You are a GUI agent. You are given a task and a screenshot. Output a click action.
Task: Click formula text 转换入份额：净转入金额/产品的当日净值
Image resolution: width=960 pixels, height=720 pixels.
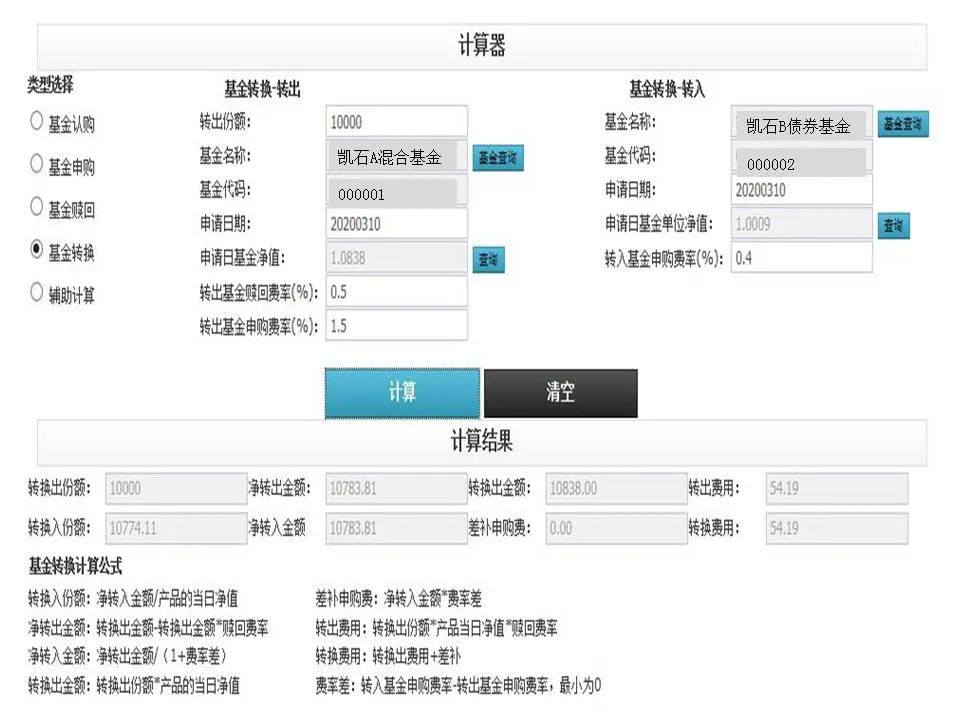click(x=133, y=598)
